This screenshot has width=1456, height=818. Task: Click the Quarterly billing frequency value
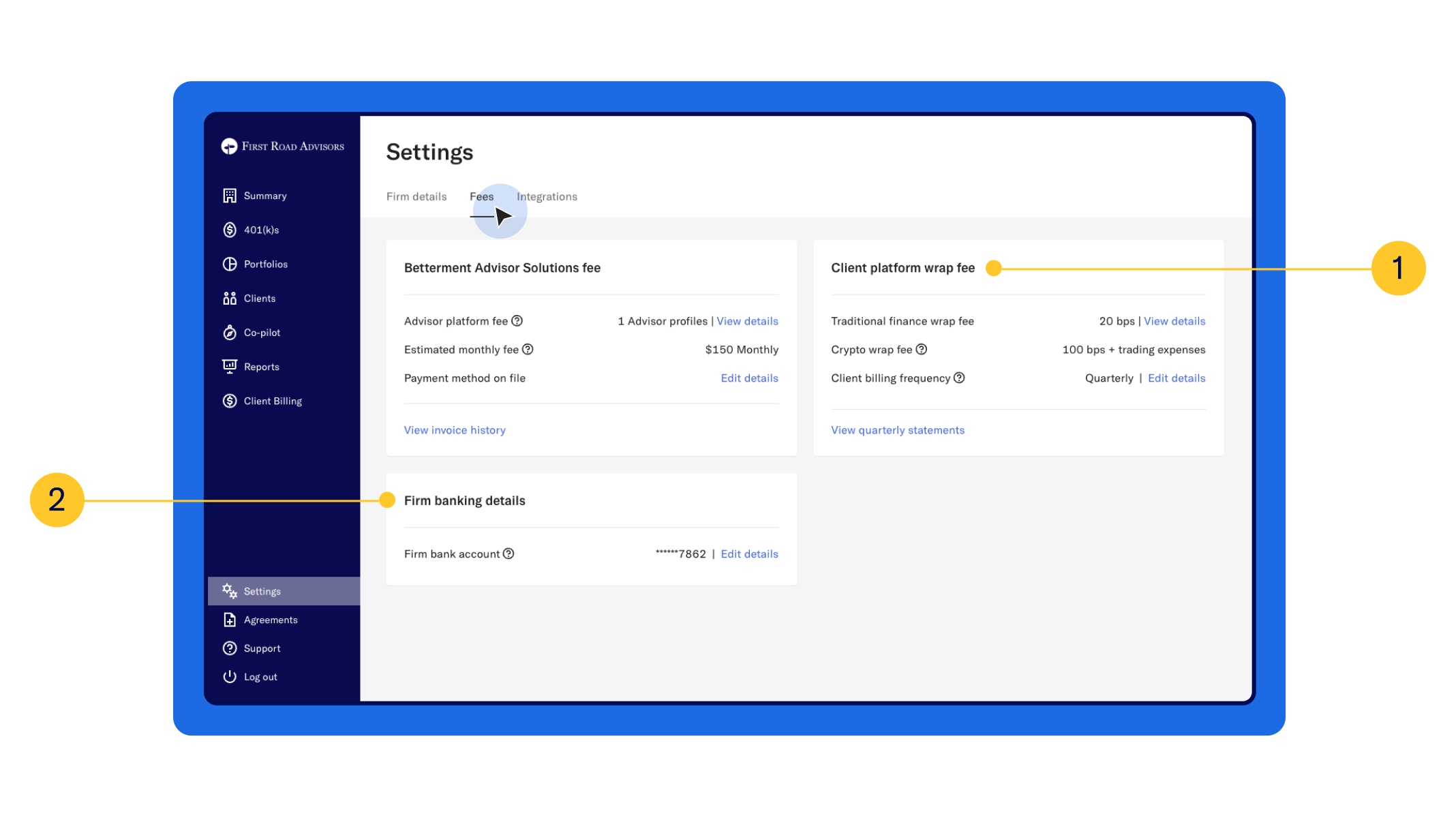point(1109,378)
